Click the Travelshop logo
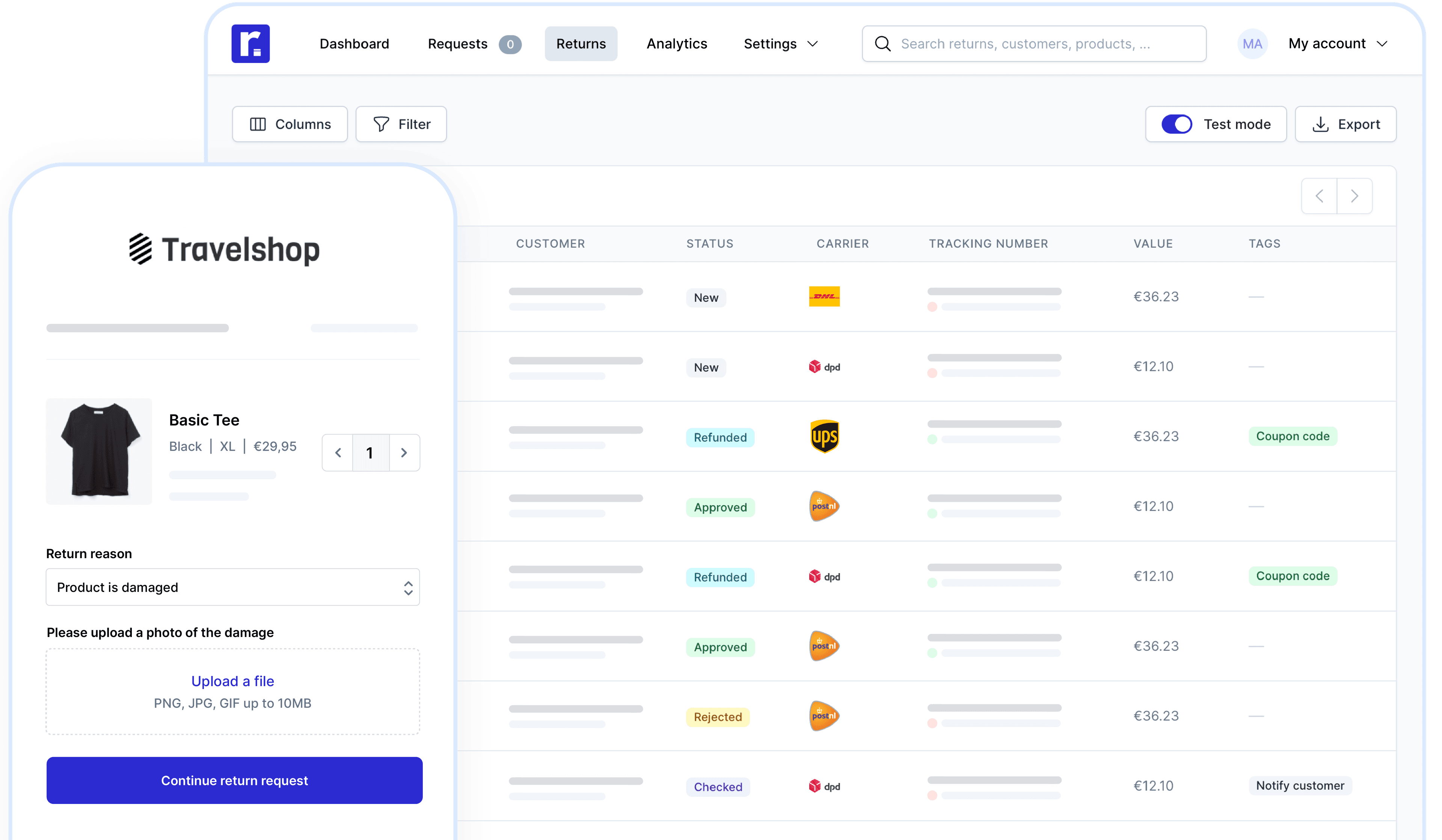The height and width of the screenshot is (840, 1442). 224,249
